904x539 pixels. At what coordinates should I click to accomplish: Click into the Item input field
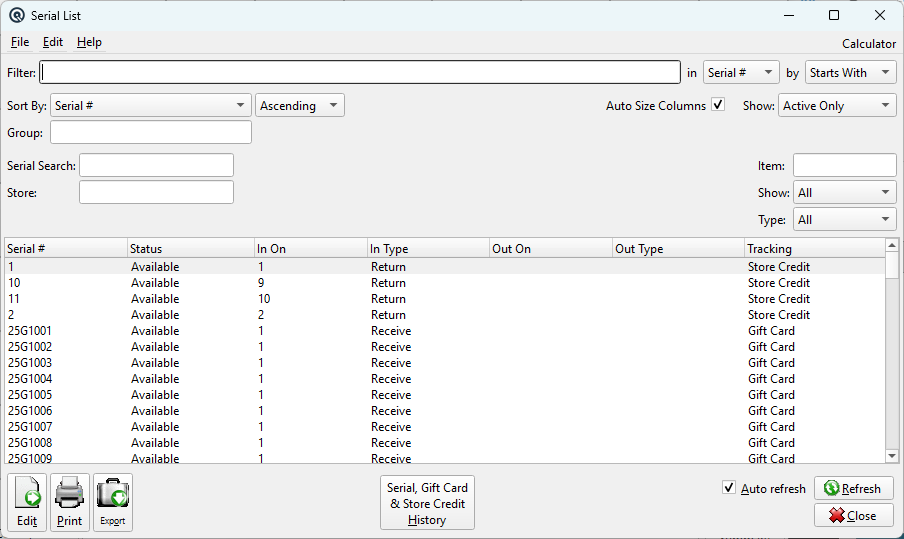point(845,165)
